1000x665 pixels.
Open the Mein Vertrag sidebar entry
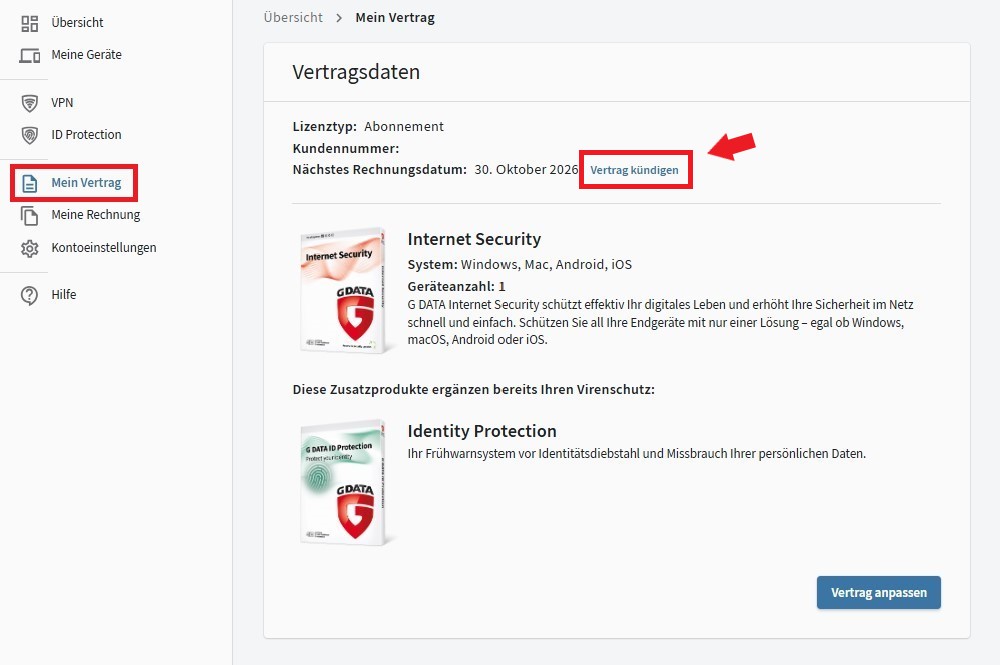pyautogui.click(x=86, y=182)
